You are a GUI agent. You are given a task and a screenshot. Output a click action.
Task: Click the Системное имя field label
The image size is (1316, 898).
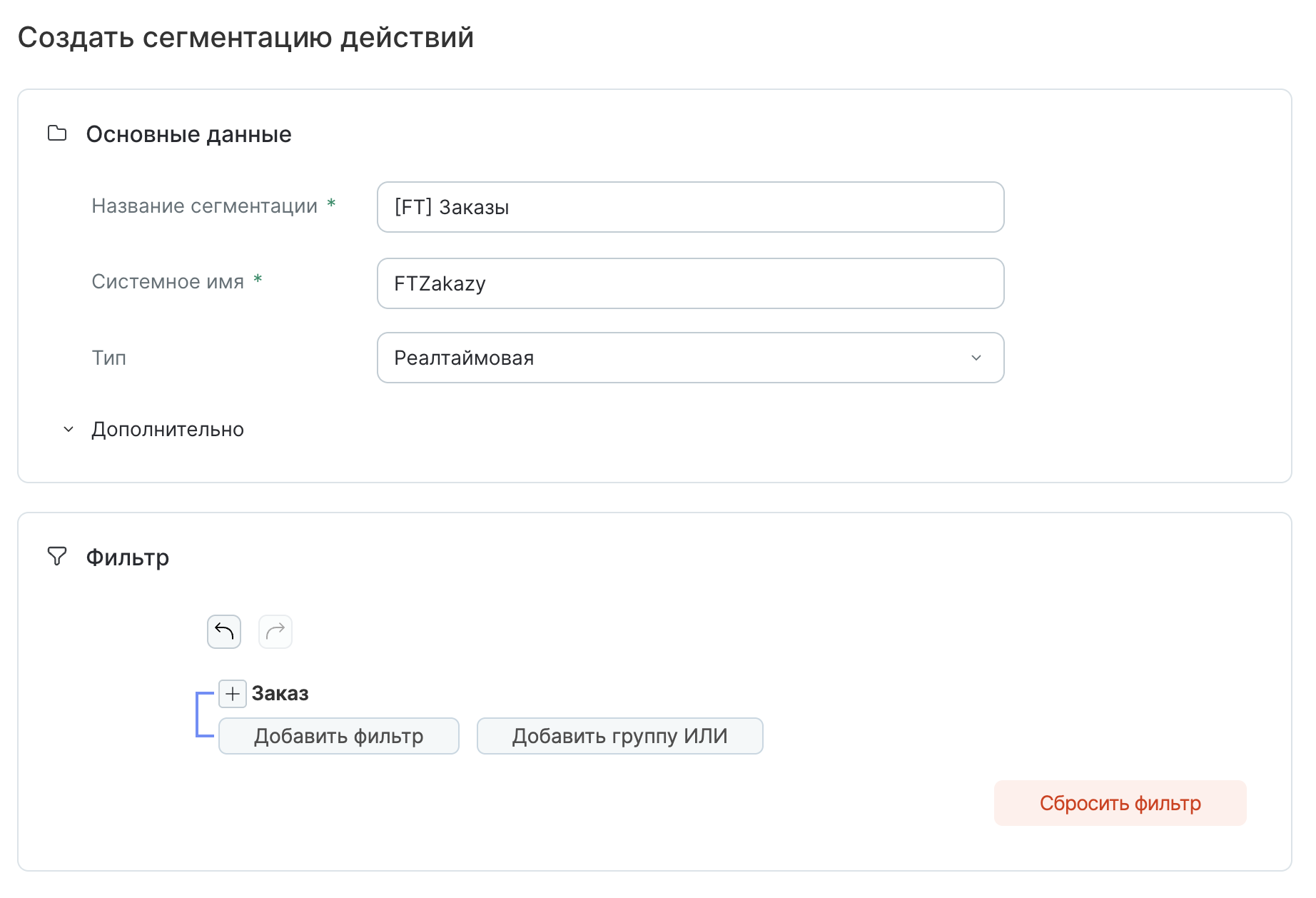[x=168, y=282]
